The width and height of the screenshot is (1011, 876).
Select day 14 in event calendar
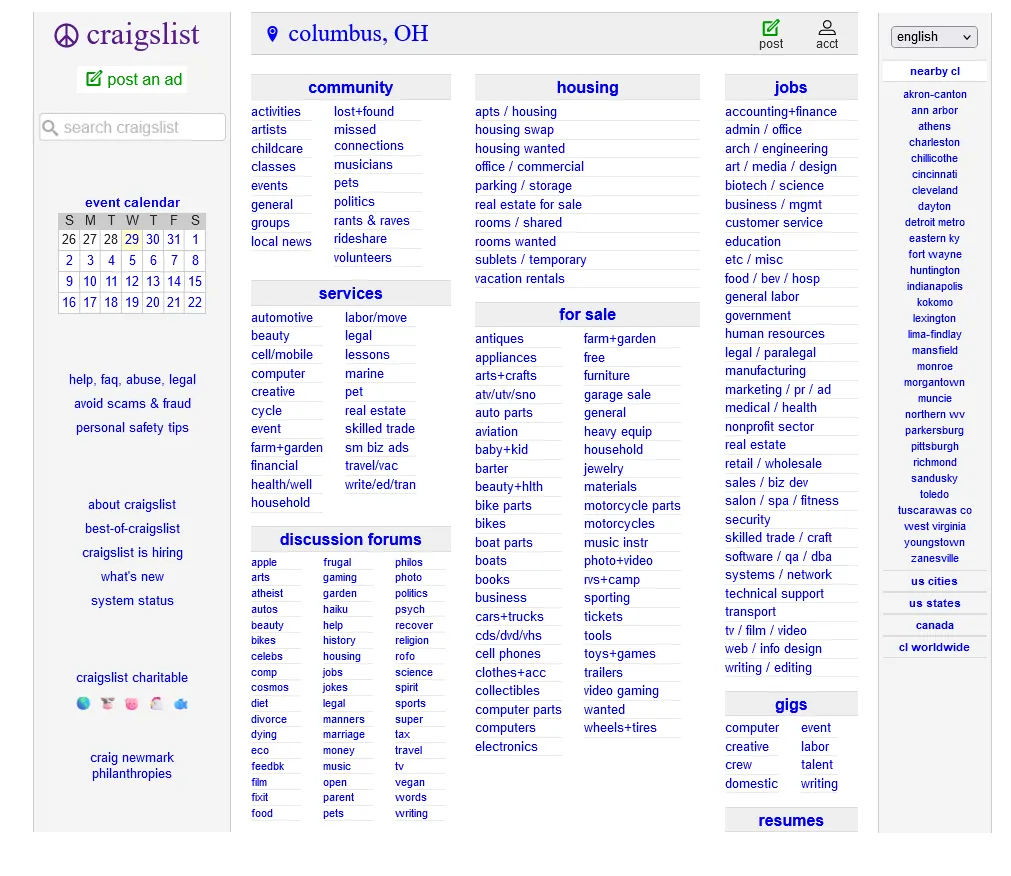point(174,281)
